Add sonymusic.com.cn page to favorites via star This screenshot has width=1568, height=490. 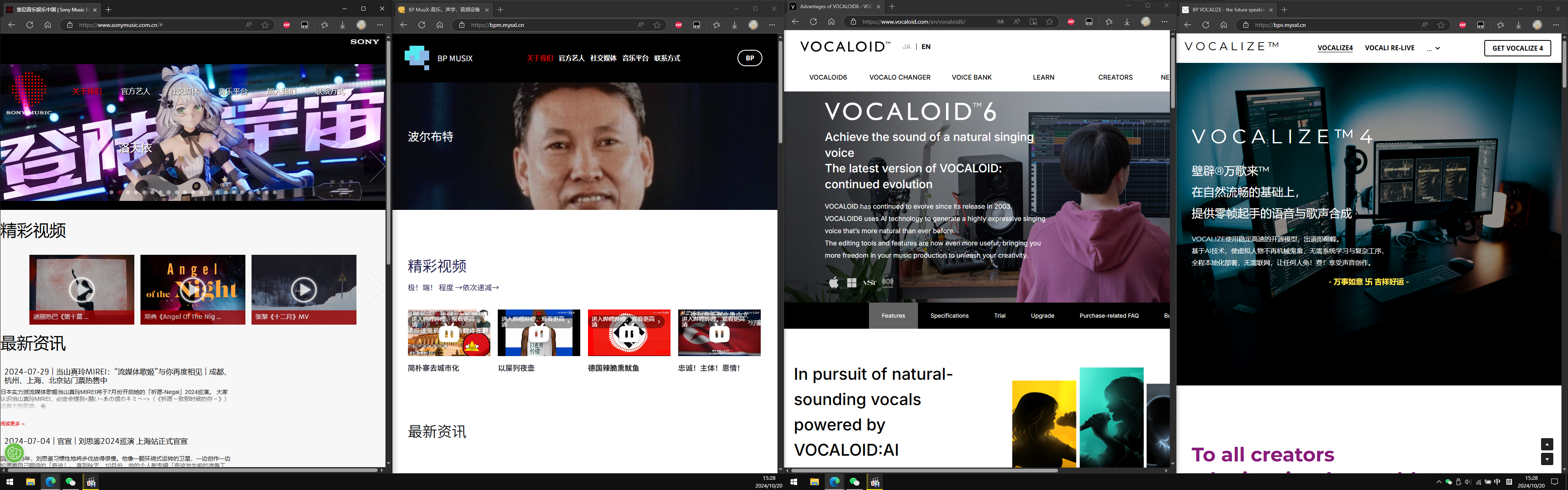[x=265, y=25]
